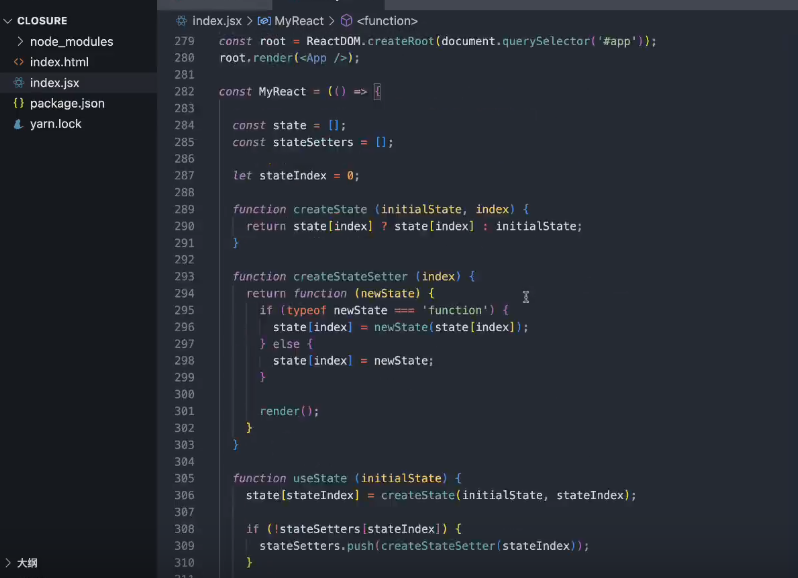Click 'stateIndex' on line 287

(293, 176)
